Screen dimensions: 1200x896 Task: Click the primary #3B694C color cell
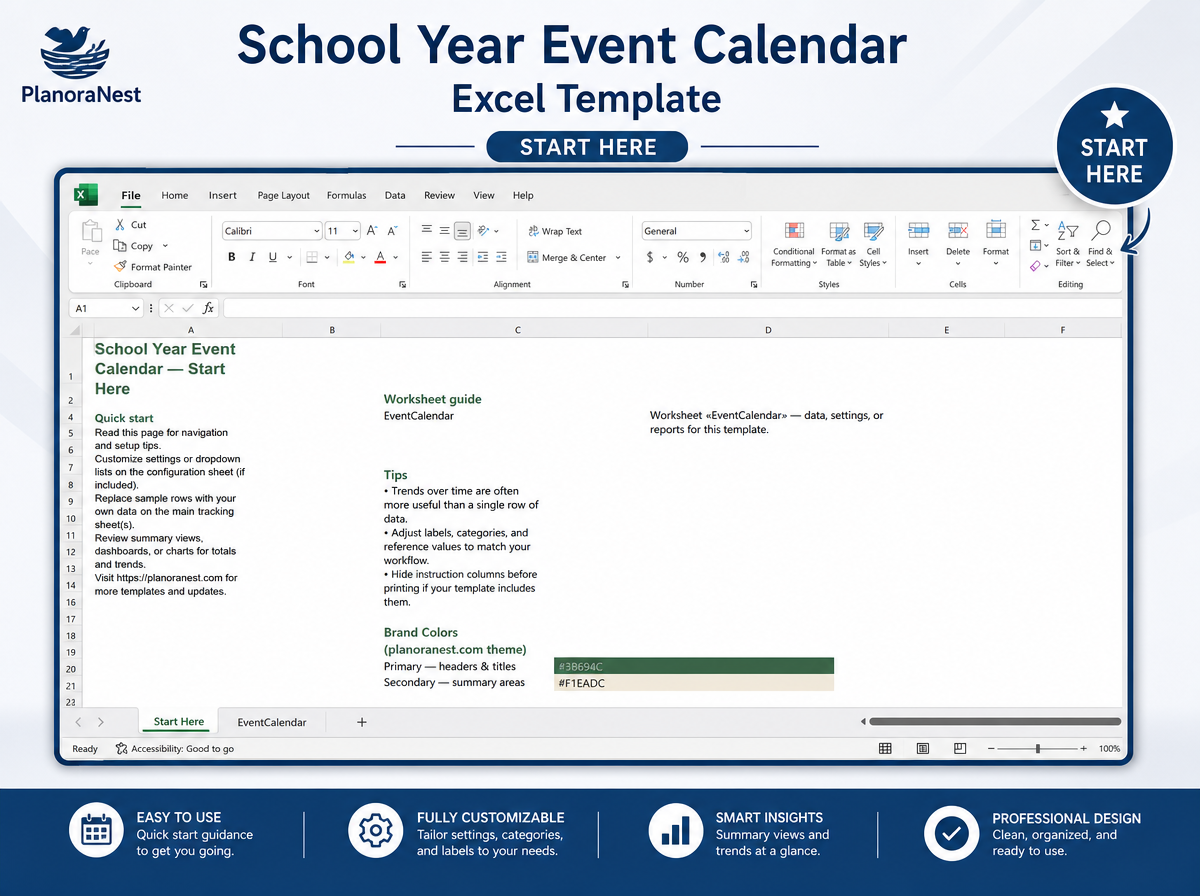(x=694, y=666)
